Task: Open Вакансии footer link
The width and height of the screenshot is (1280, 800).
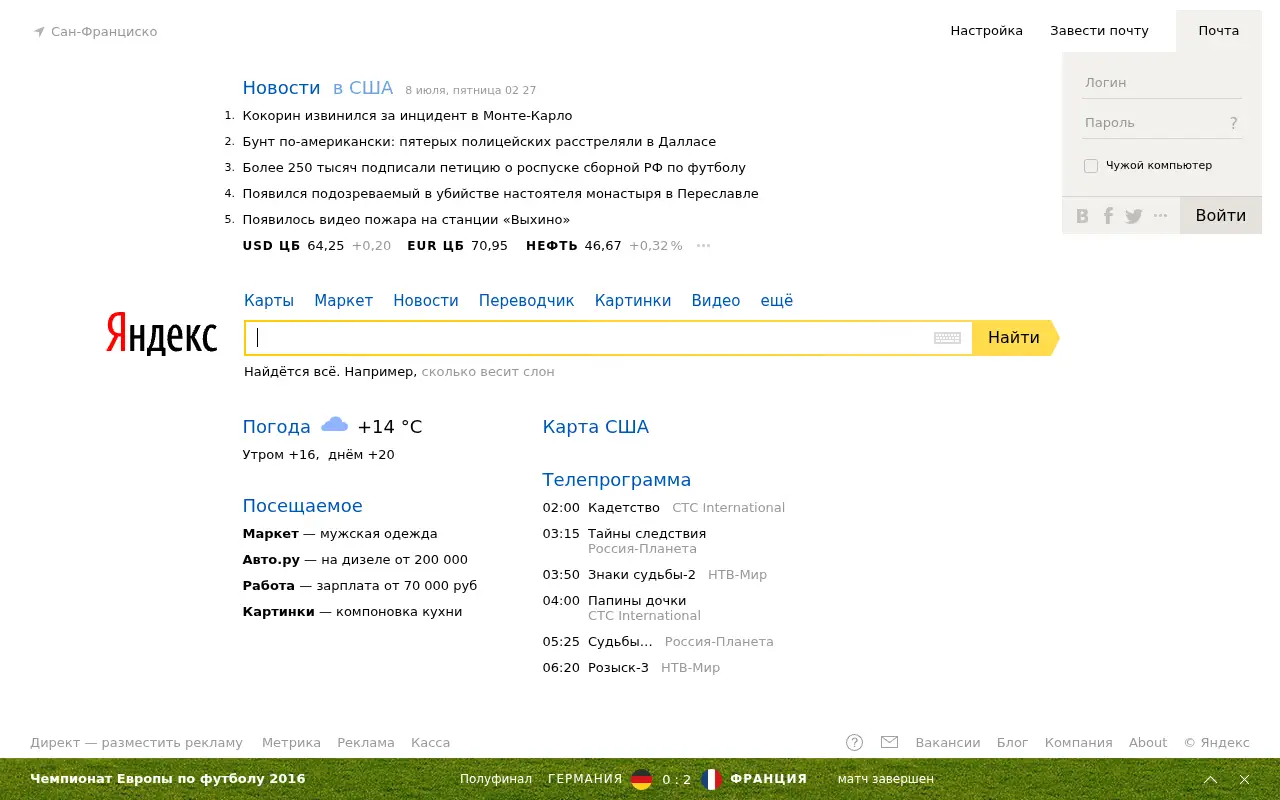Action: (948, 743)
